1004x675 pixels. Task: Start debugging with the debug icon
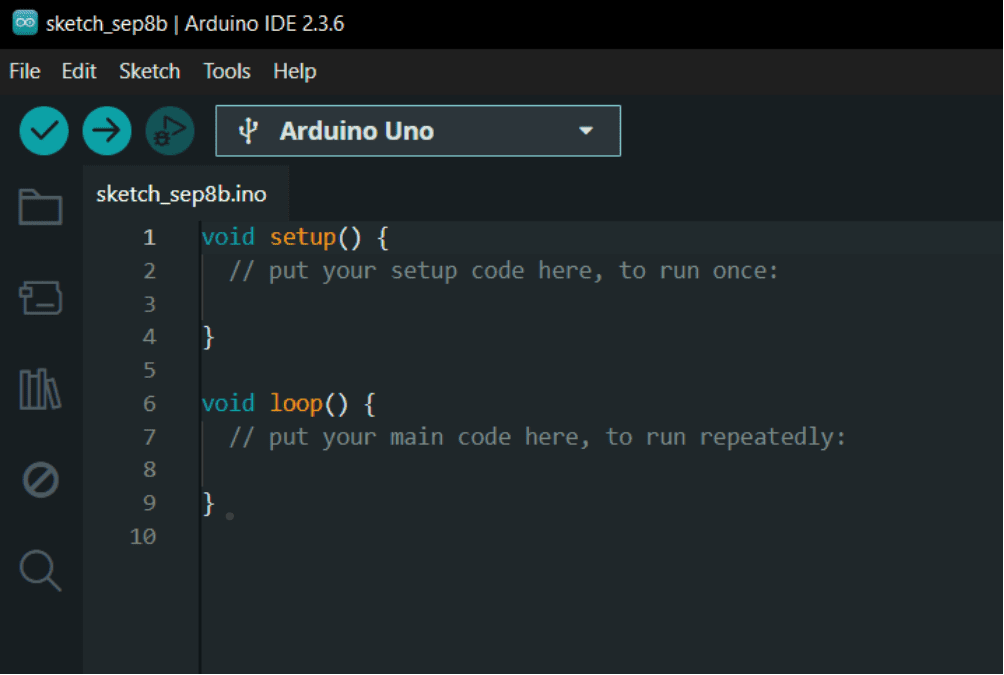click(x=169, y=130)
